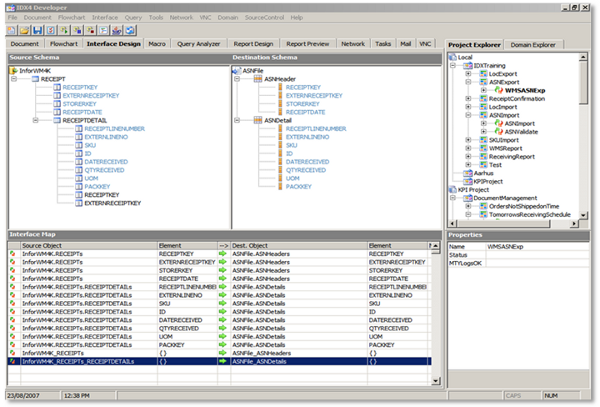
Task: Select the WMSASNExp interface icon
Action: (501, 90)
